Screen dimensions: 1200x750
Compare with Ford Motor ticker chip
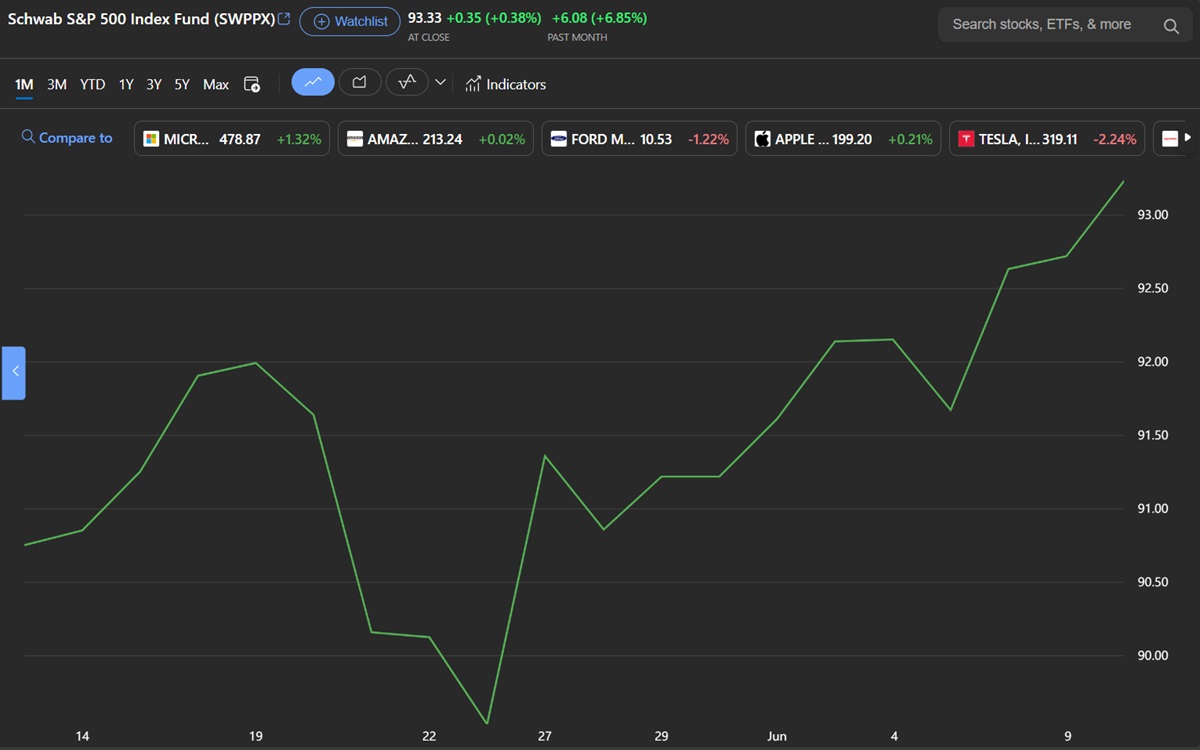click(639, 139)
